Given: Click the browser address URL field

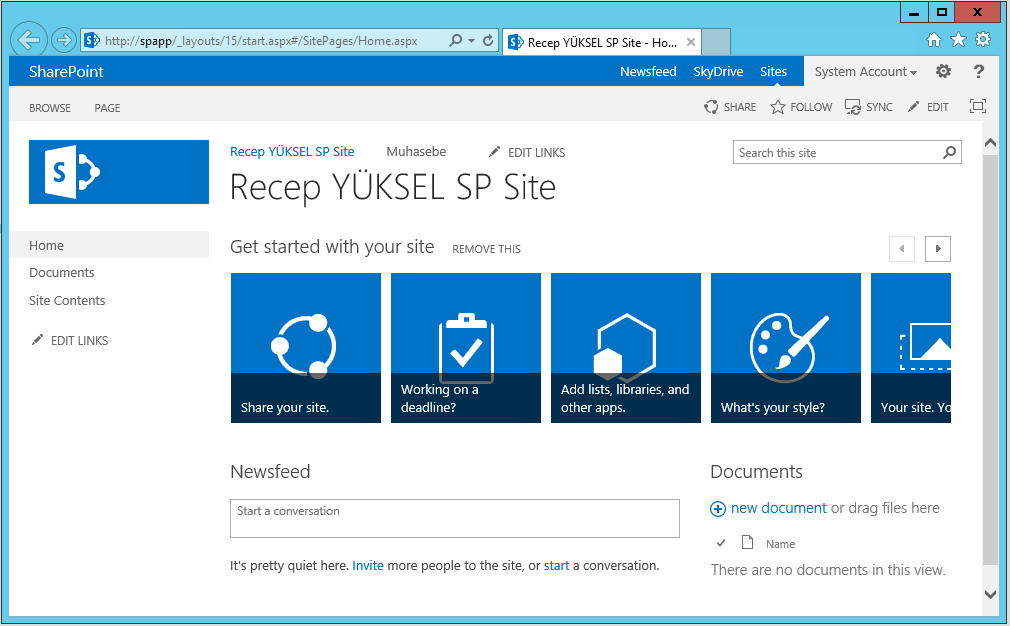Looking at the screenshot, I should [x=261, y=41].
